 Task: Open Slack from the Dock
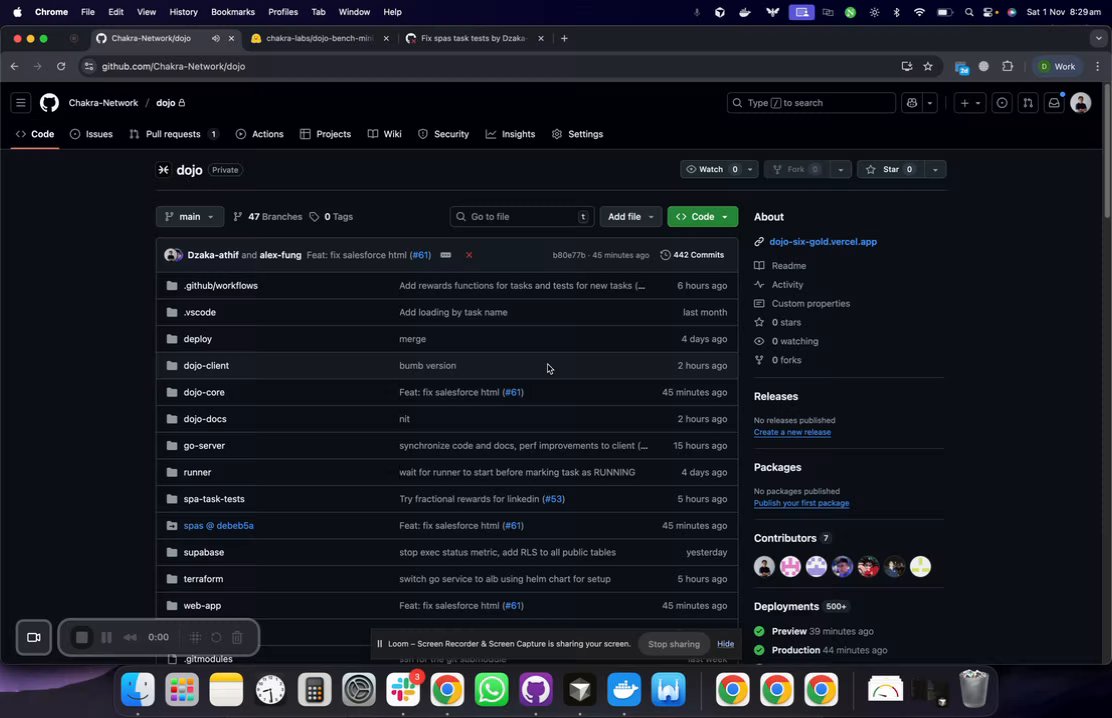click(403, 690)
